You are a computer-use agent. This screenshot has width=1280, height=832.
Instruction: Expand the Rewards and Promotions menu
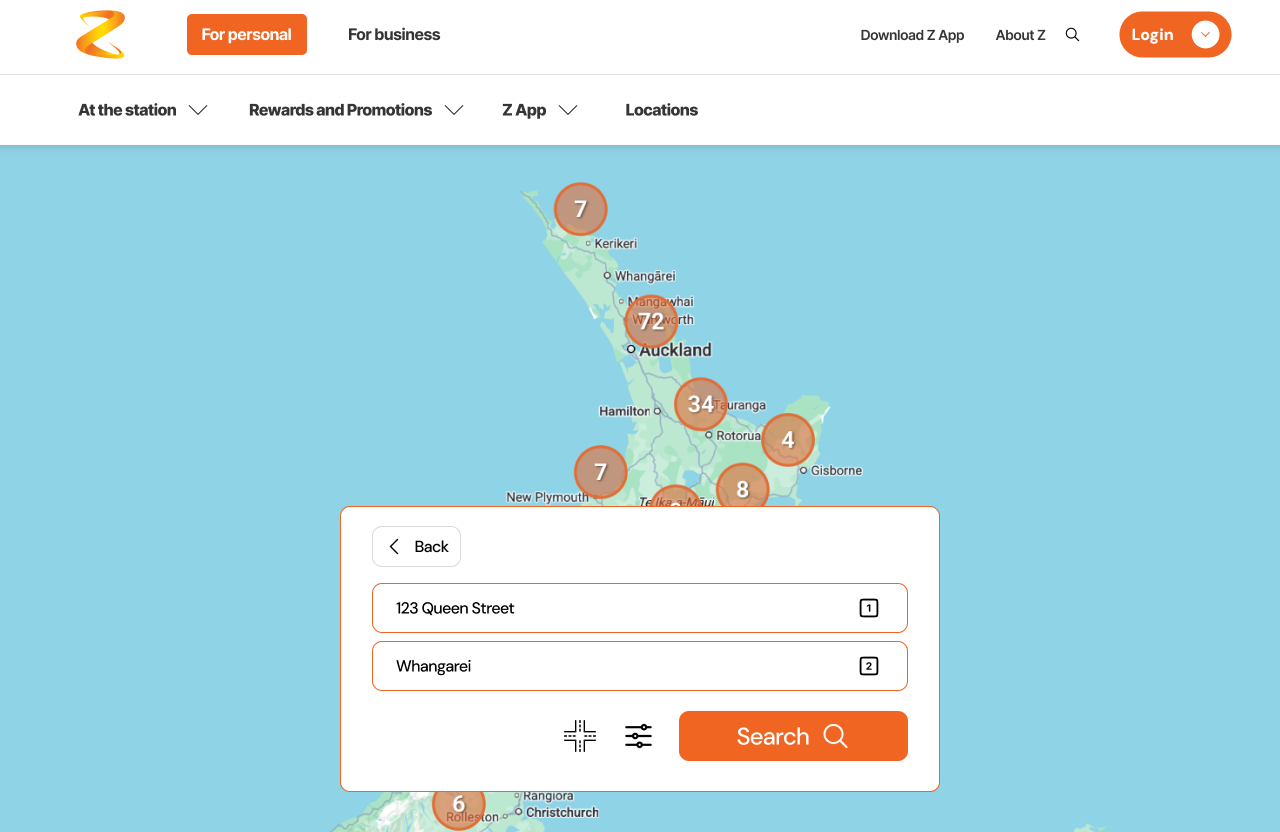pyautogui.click(x=357, y=110)
